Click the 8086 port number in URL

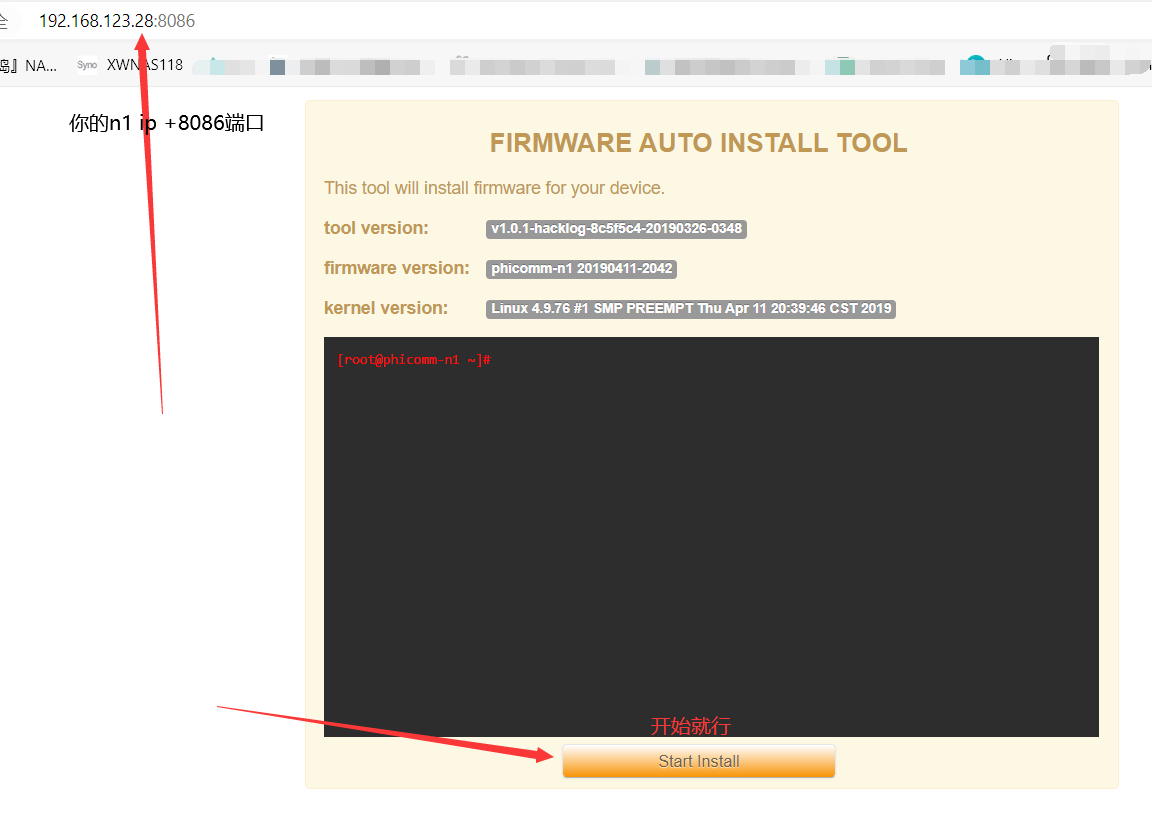click(x=177, y=21)
